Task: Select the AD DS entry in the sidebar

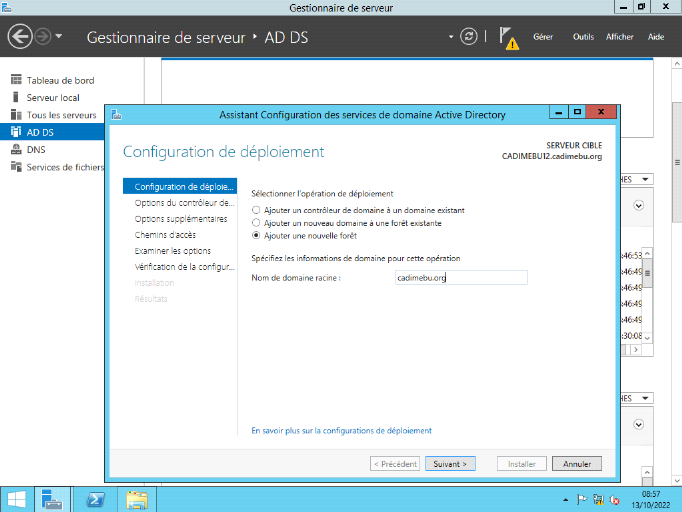Action: [52, 132]
